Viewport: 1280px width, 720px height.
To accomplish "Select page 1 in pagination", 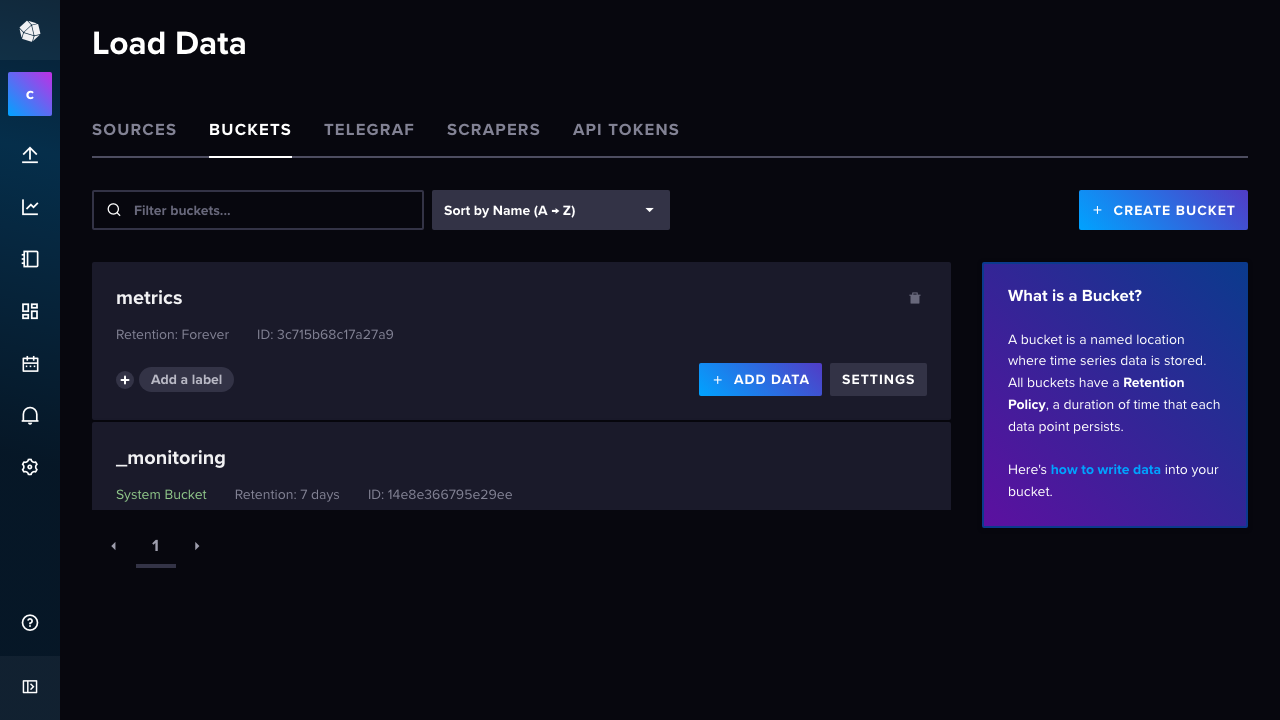I will tap(155, 546).
